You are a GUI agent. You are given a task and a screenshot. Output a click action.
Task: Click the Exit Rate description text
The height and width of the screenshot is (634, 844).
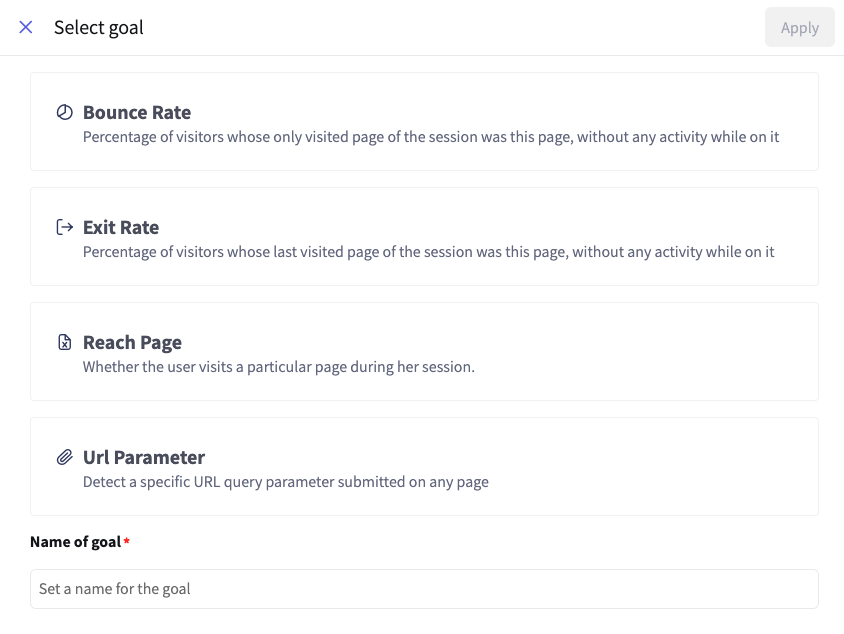click(x=428, y=252)
